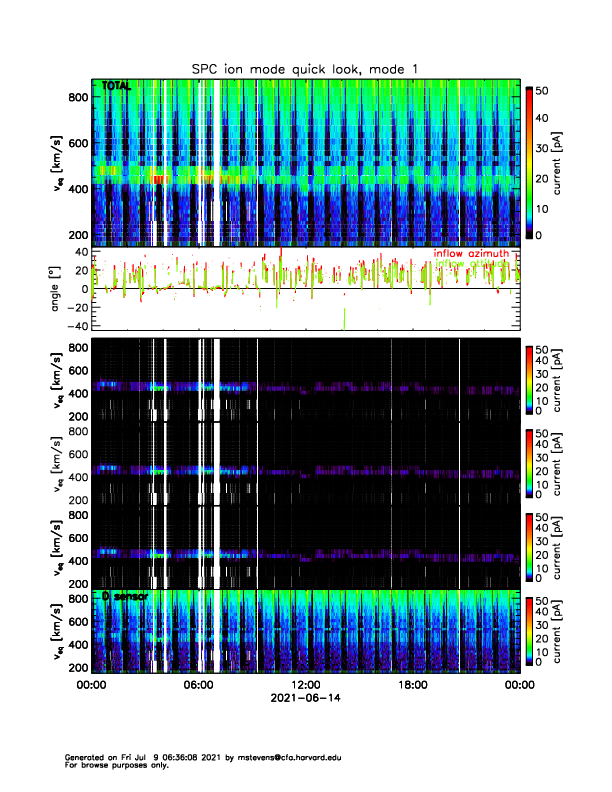Screen dimensions: 612x792
Task: Click the "angle [°]" y-axis label
Action: coord(58,288)
